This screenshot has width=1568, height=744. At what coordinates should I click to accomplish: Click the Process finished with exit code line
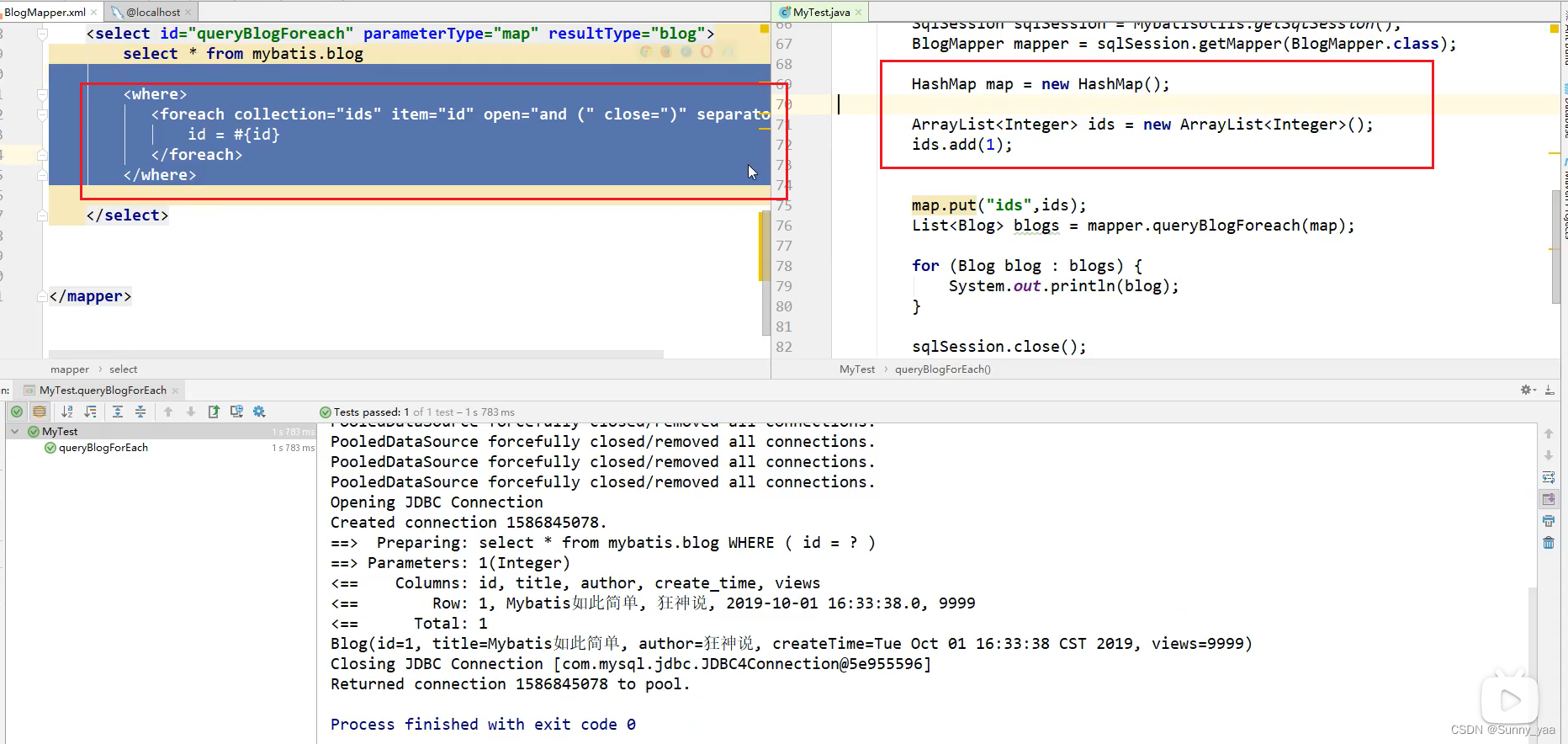(x=483, y=725)
